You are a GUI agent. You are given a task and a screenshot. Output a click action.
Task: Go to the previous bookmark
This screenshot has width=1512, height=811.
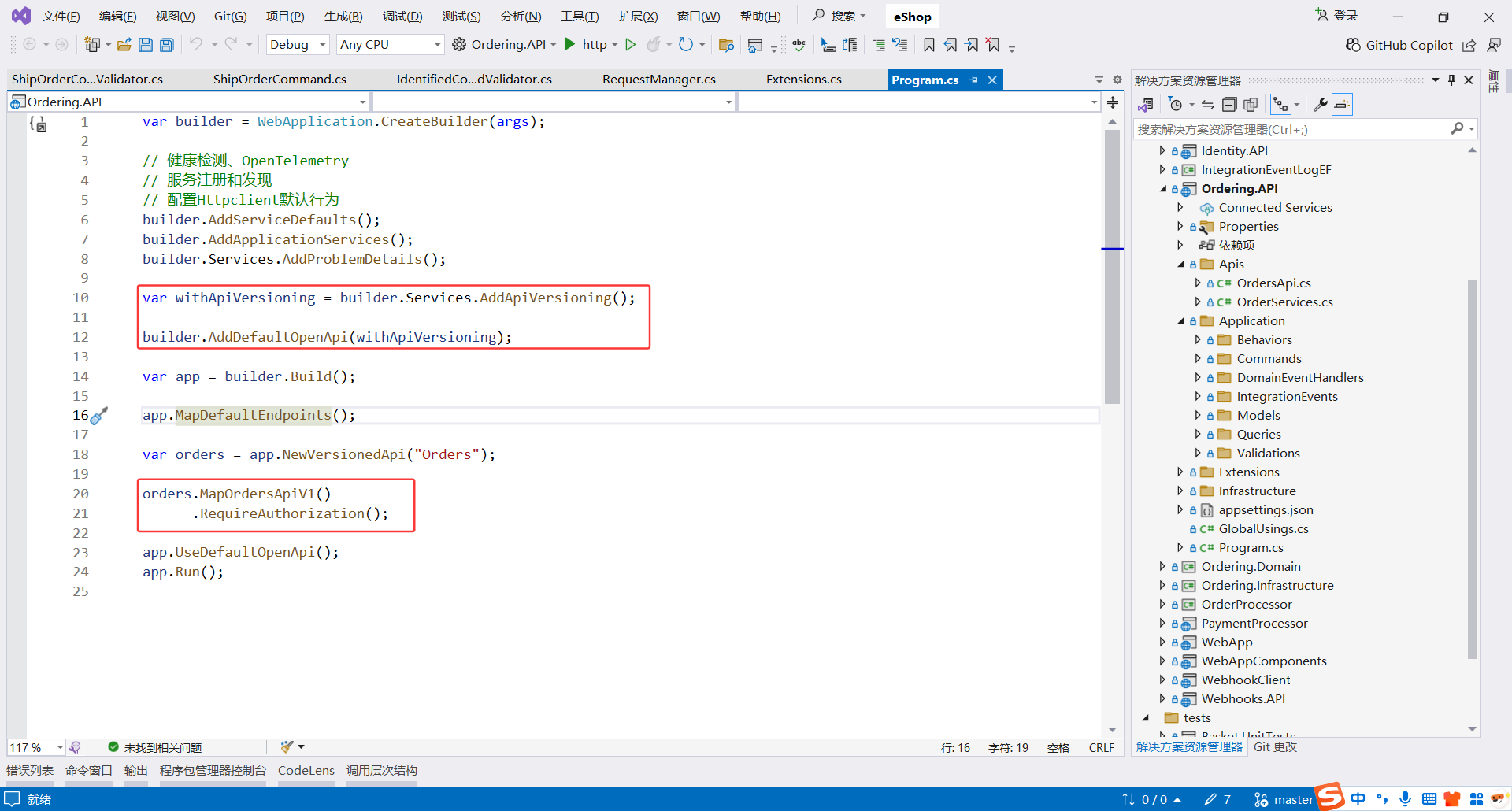(x=951, y=45)
